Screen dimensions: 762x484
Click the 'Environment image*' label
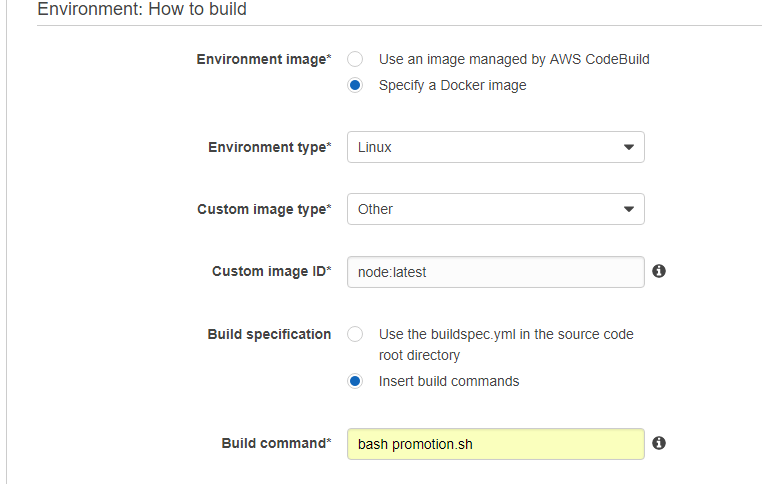click(264, 59)
